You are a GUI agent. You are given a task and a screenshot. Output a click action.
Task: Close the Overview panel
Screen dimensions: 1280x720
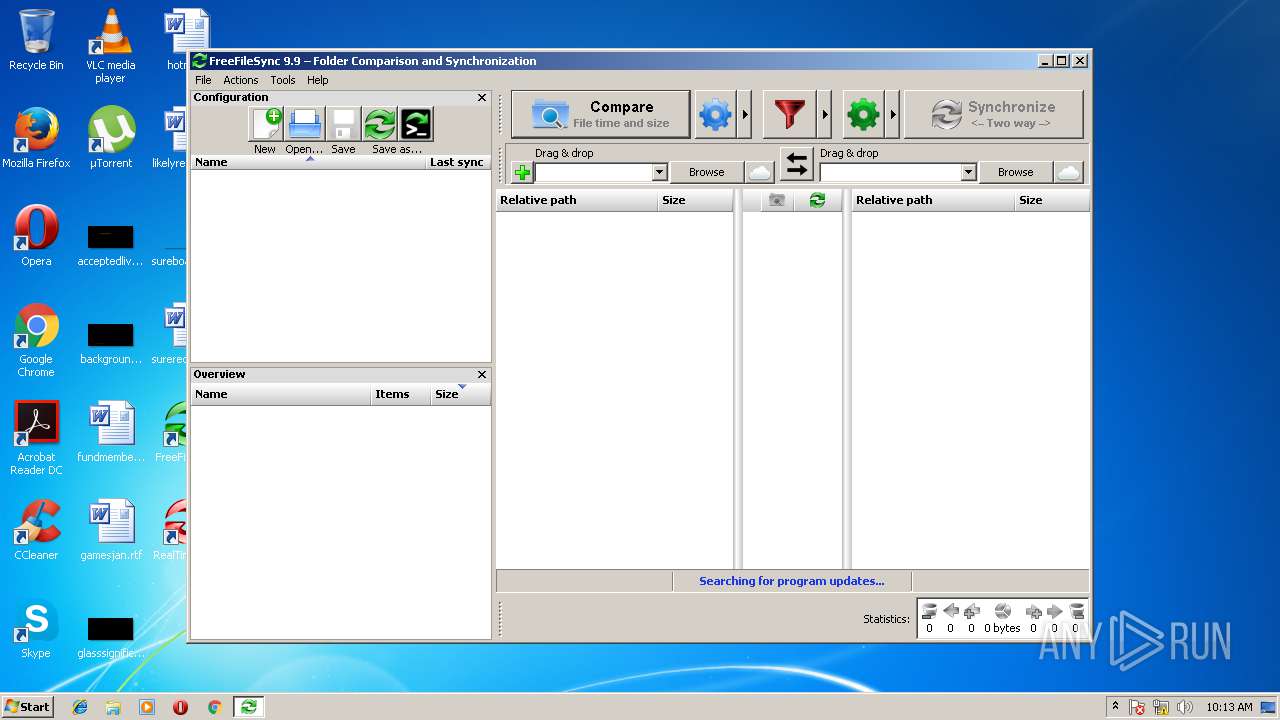pyautogui.click(x=482, y=374)
